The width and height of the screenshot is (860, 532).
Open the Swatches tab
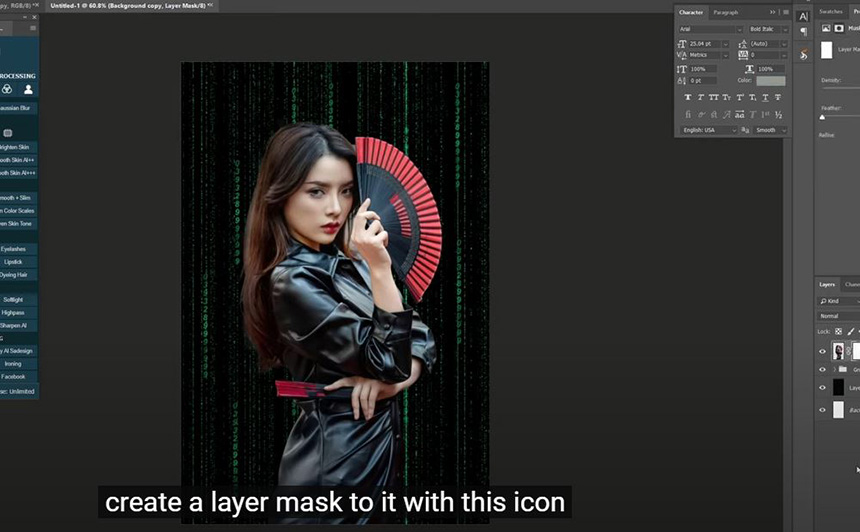830,12
